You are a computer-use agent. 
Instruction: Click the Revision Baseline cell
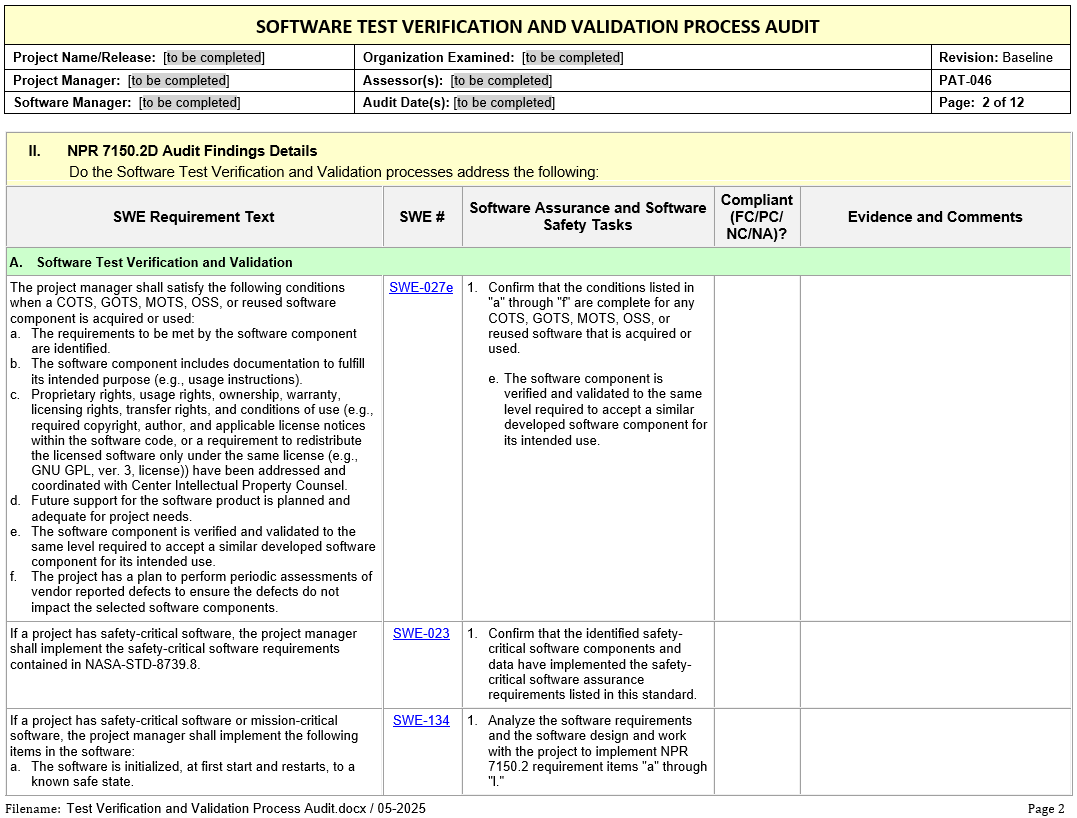click(x=995, y=58)
